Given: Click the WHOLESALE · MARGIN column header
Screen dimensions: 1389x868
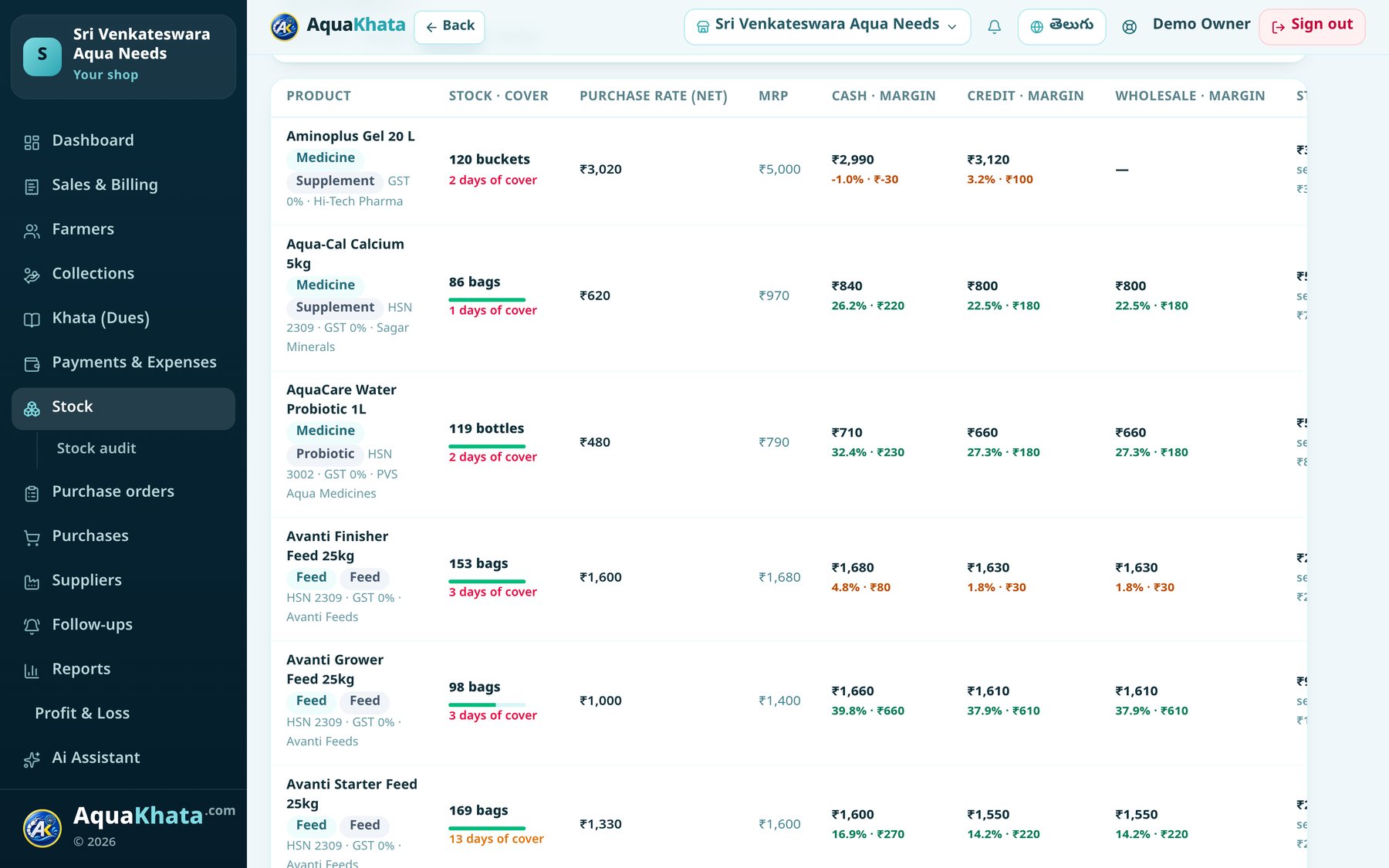Looking at the screenshot, I should click(1190, 96).
